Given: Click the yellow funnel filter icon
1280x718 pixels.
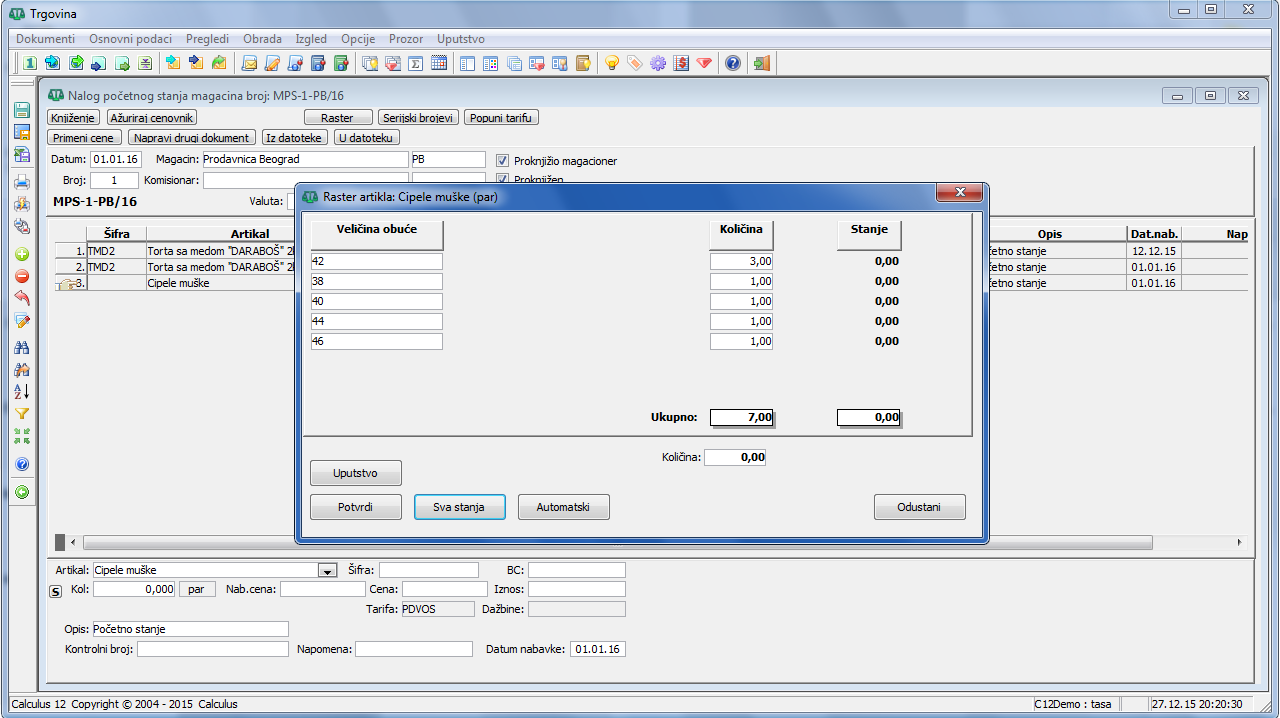Looking at the screenshot, I should tap(21, 413).
